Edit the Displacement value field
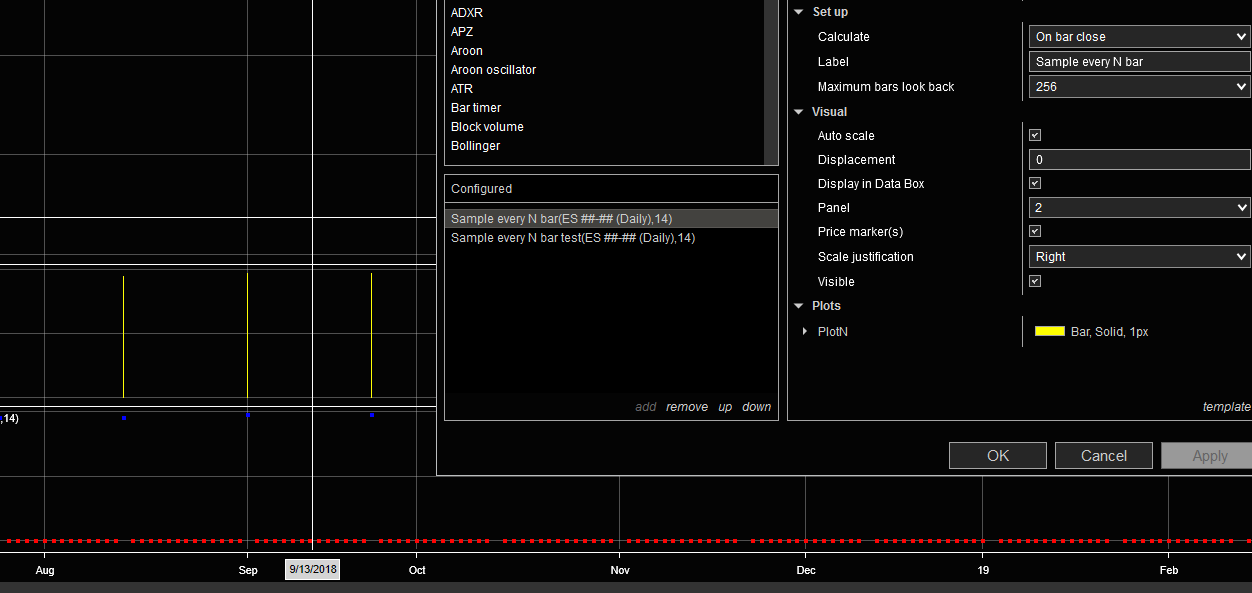 point(1140,160)
